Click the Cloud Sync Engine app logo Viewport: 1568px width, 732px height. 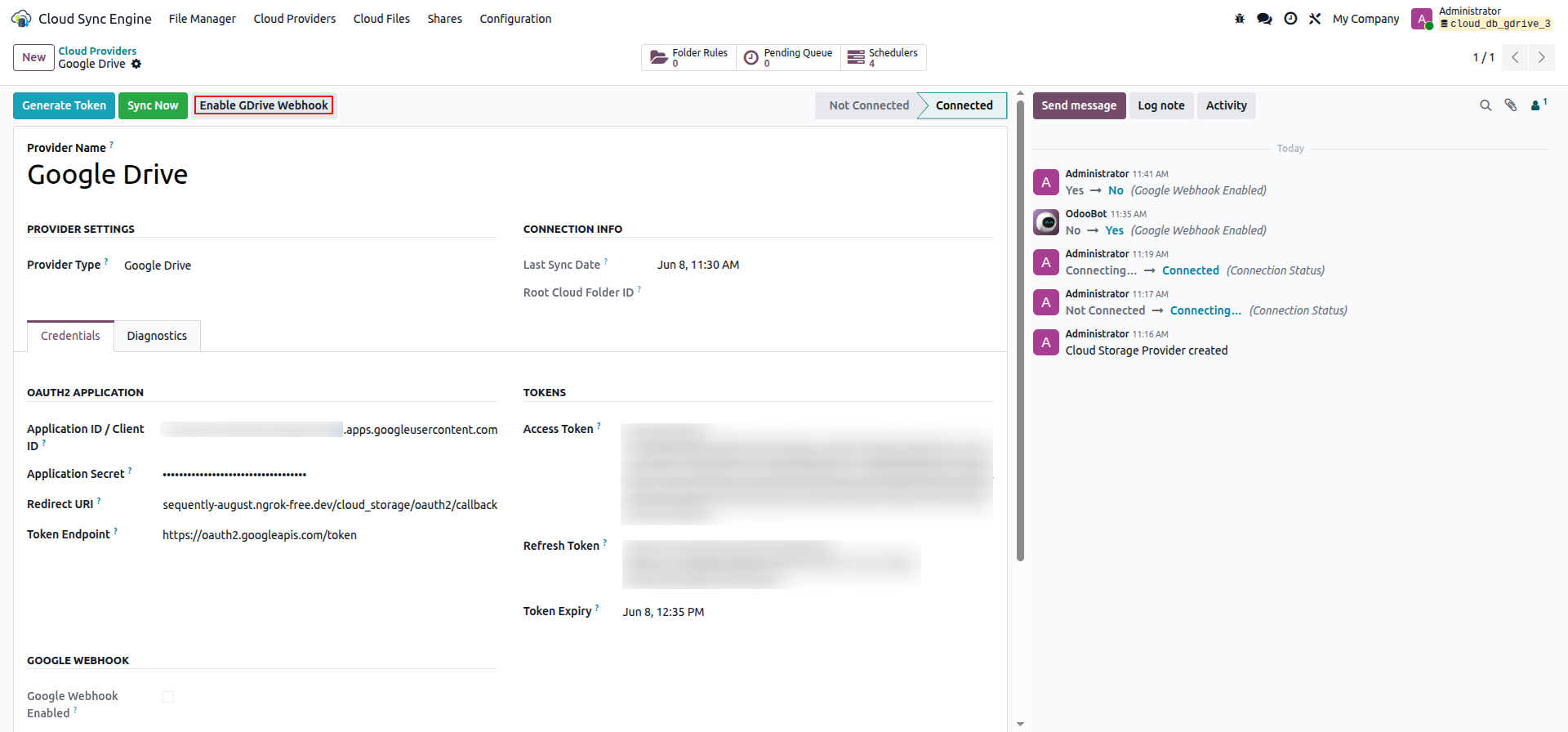tap(21, 19)
